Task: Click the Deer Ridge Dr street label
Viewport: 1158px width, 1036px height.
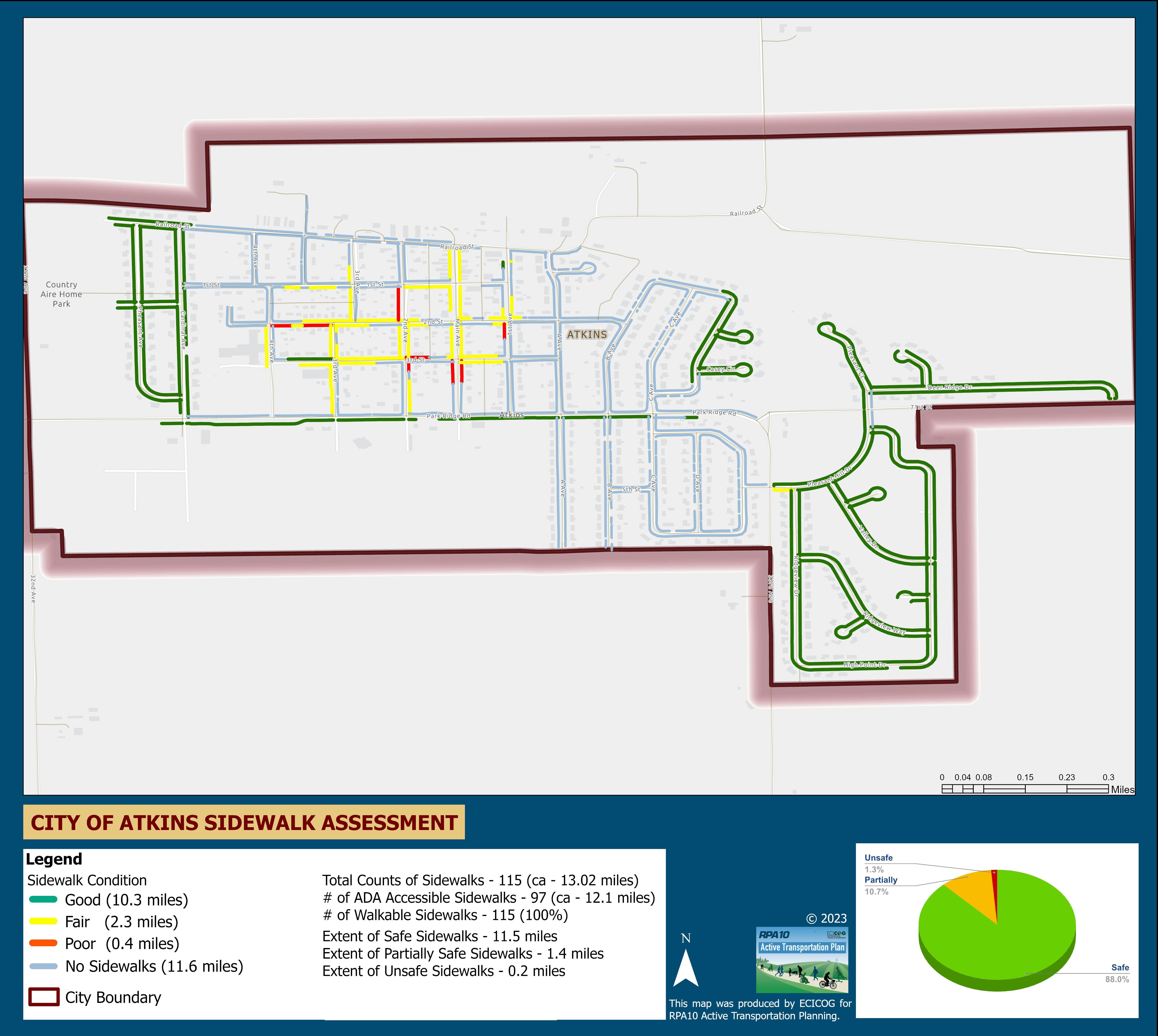Action: click(x=950, y=388)
